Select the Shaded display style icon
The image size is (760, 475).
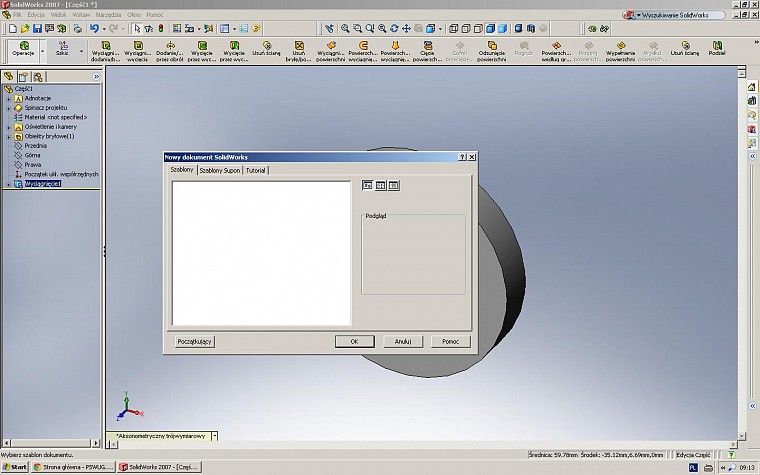503,29
